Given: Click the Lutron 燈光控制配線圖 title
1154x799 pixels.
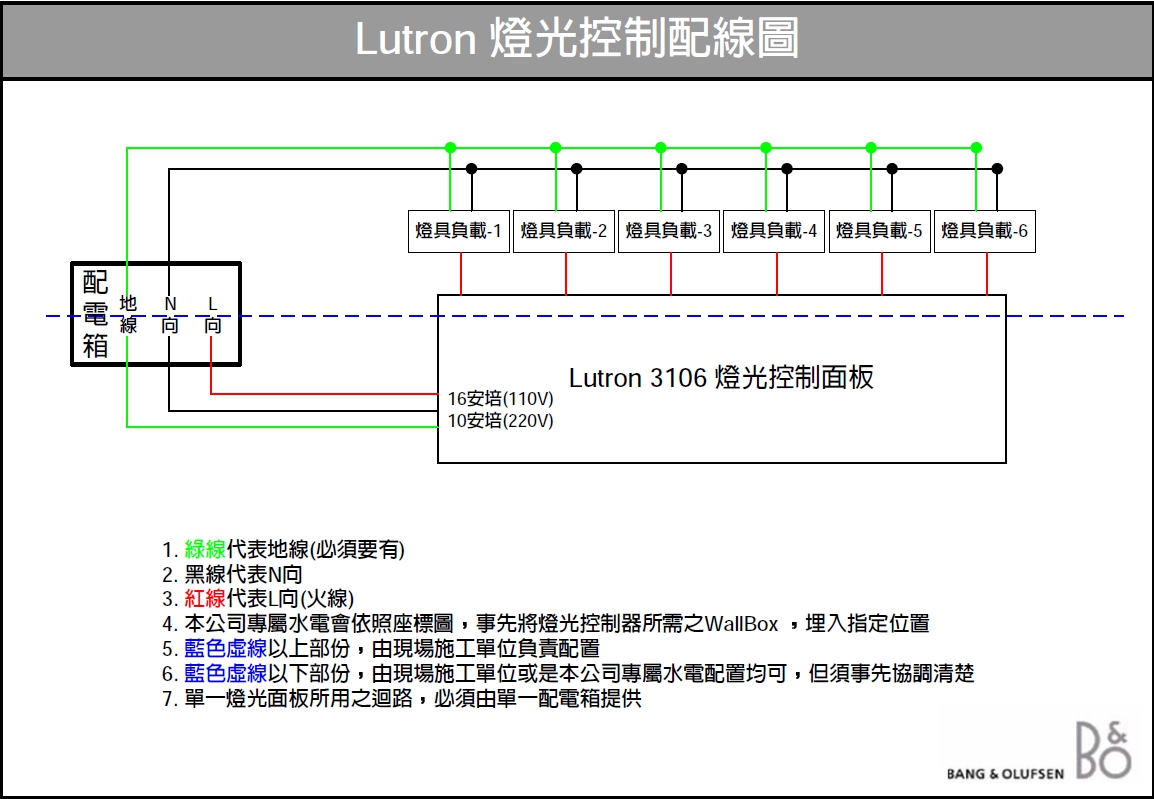Looking at the screenshot, I should pos(577,40).
